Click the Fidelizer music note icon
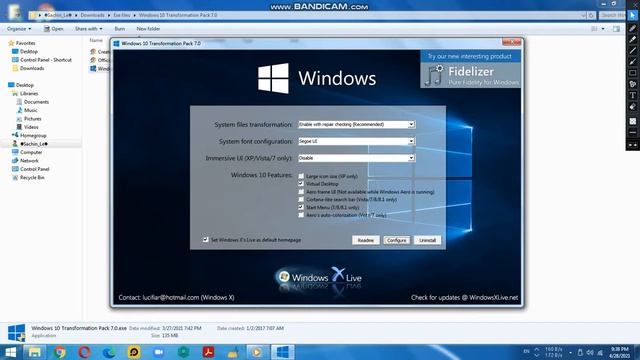 (x=433, y=75)
